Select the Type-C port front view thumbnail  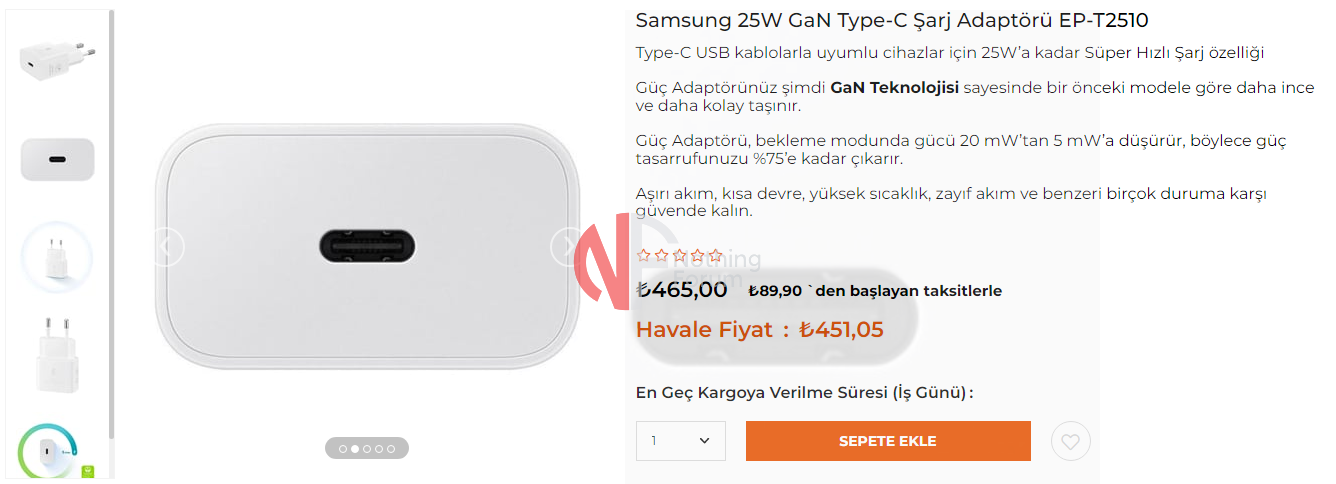(57, 159)
